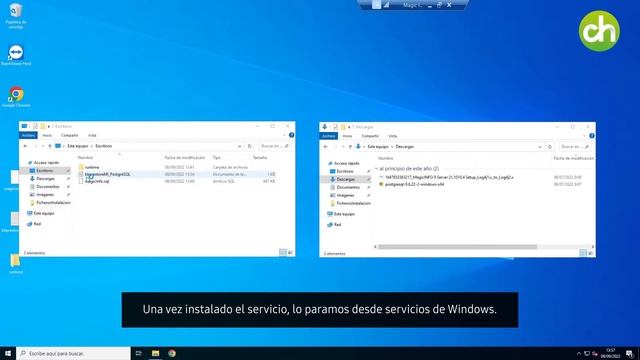Select the PostgreSQL text document file
Image resolution: width=640 pixels, height=360 pixels.
107,174
